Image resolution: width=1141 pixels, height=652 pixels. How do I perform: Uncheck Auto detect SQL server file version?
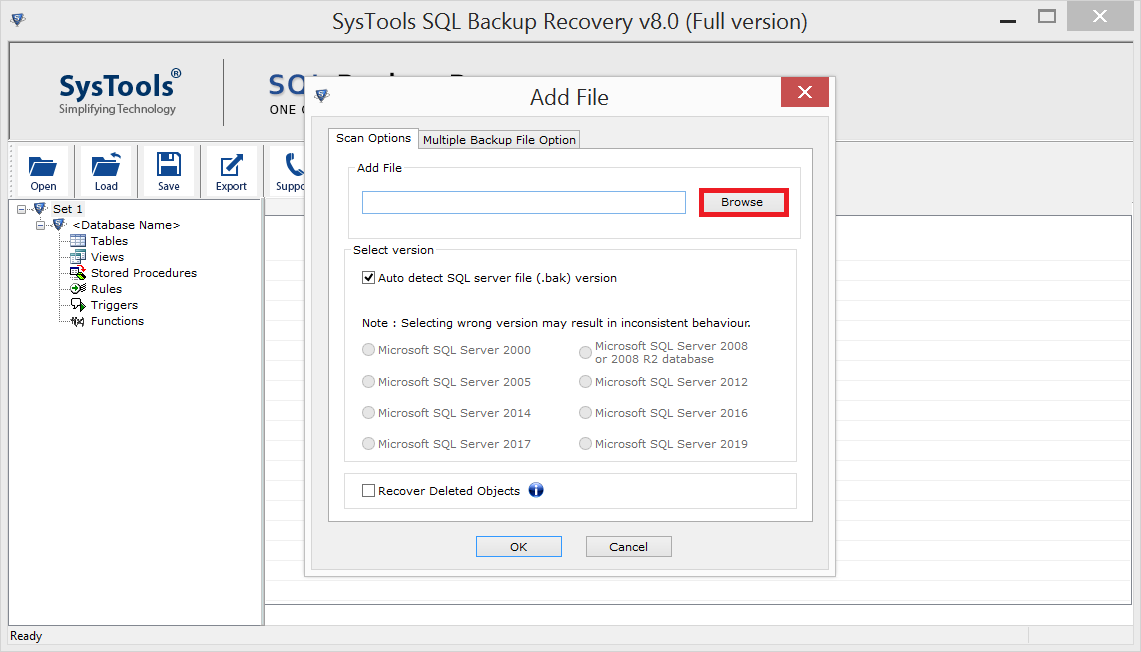point(368,277)
